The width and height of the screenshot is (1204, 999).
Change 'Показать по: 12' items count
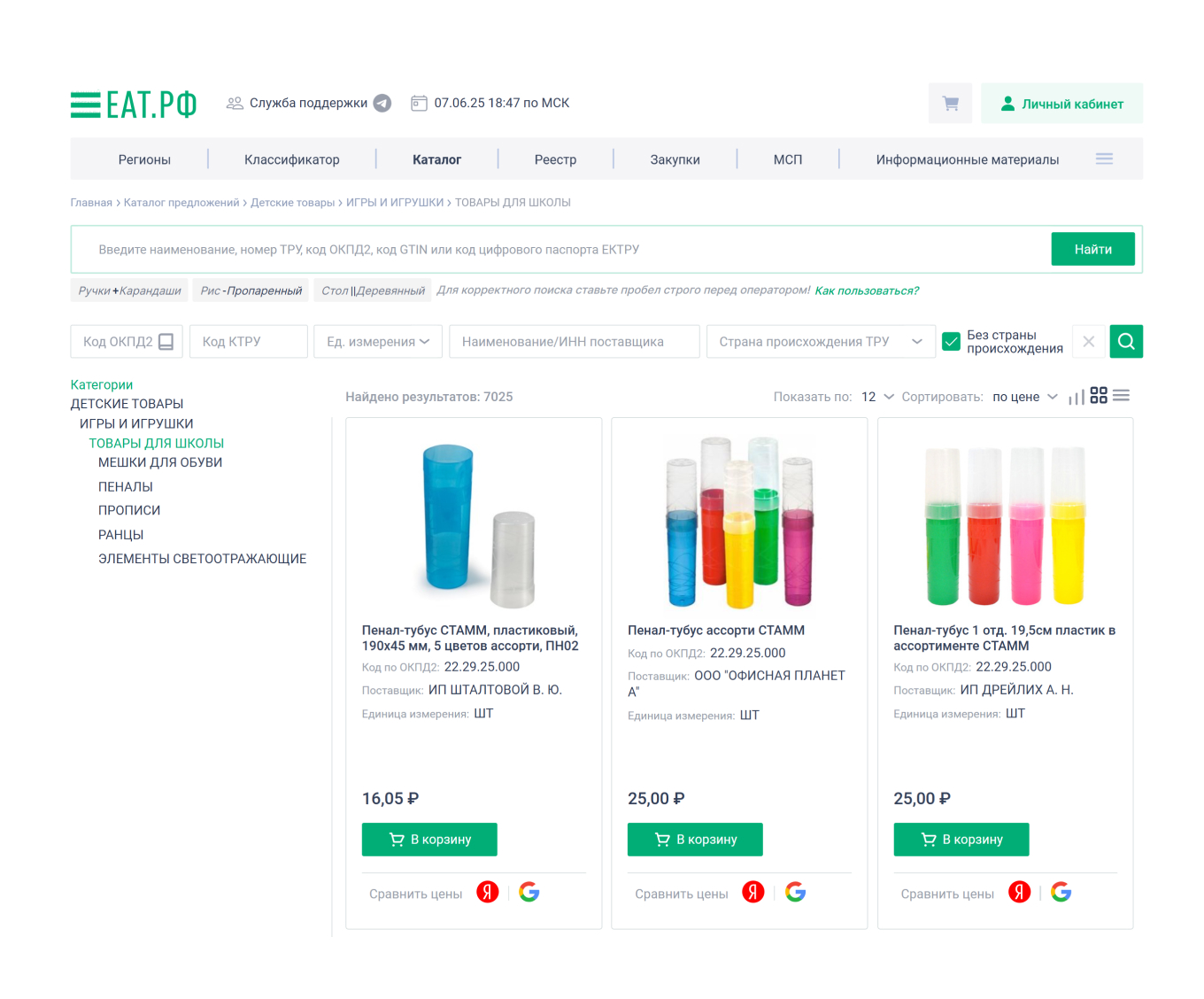click(x=877, y=397)
